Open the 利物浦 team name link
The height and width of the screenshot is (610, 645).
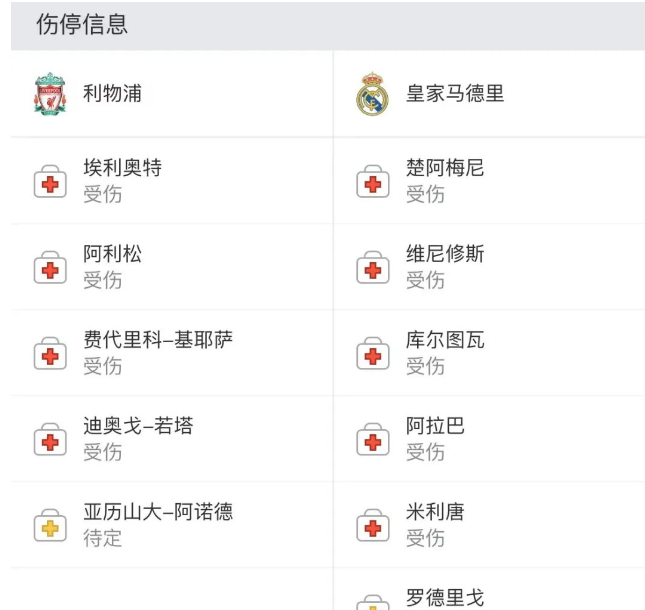coord(112,94)
